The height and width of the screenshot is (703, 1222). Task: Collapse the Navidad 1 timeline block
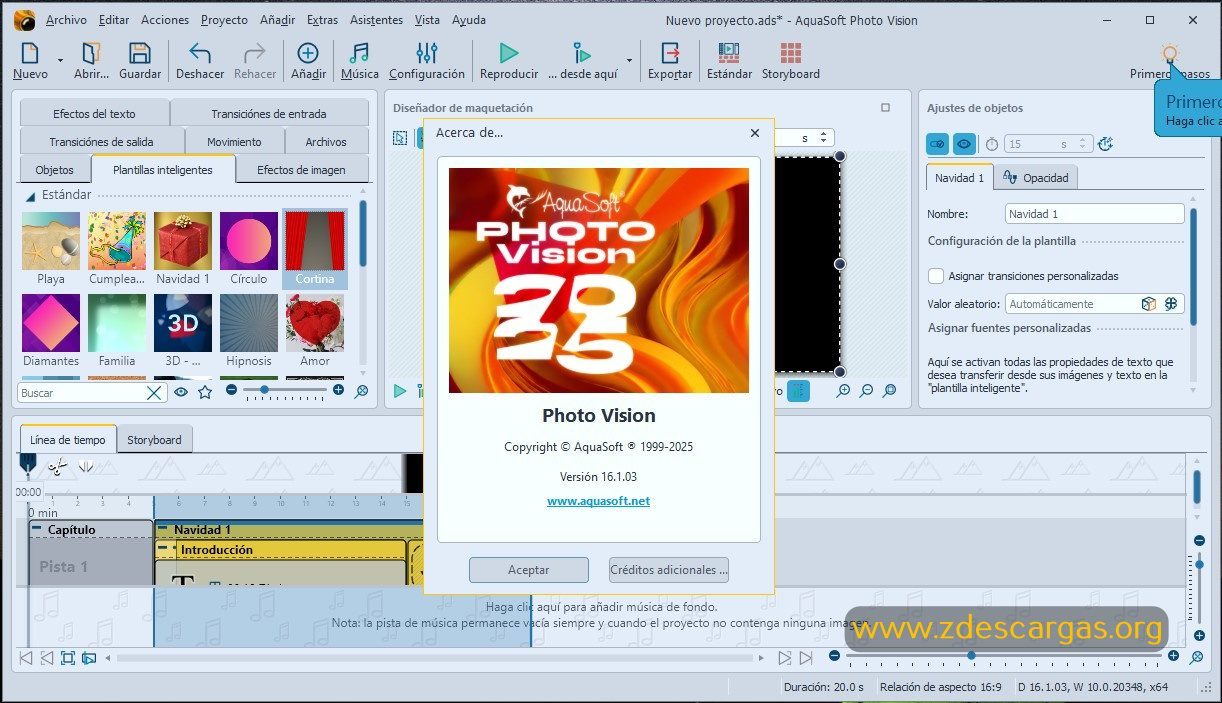pyautogui.click(x=162, y=529)
